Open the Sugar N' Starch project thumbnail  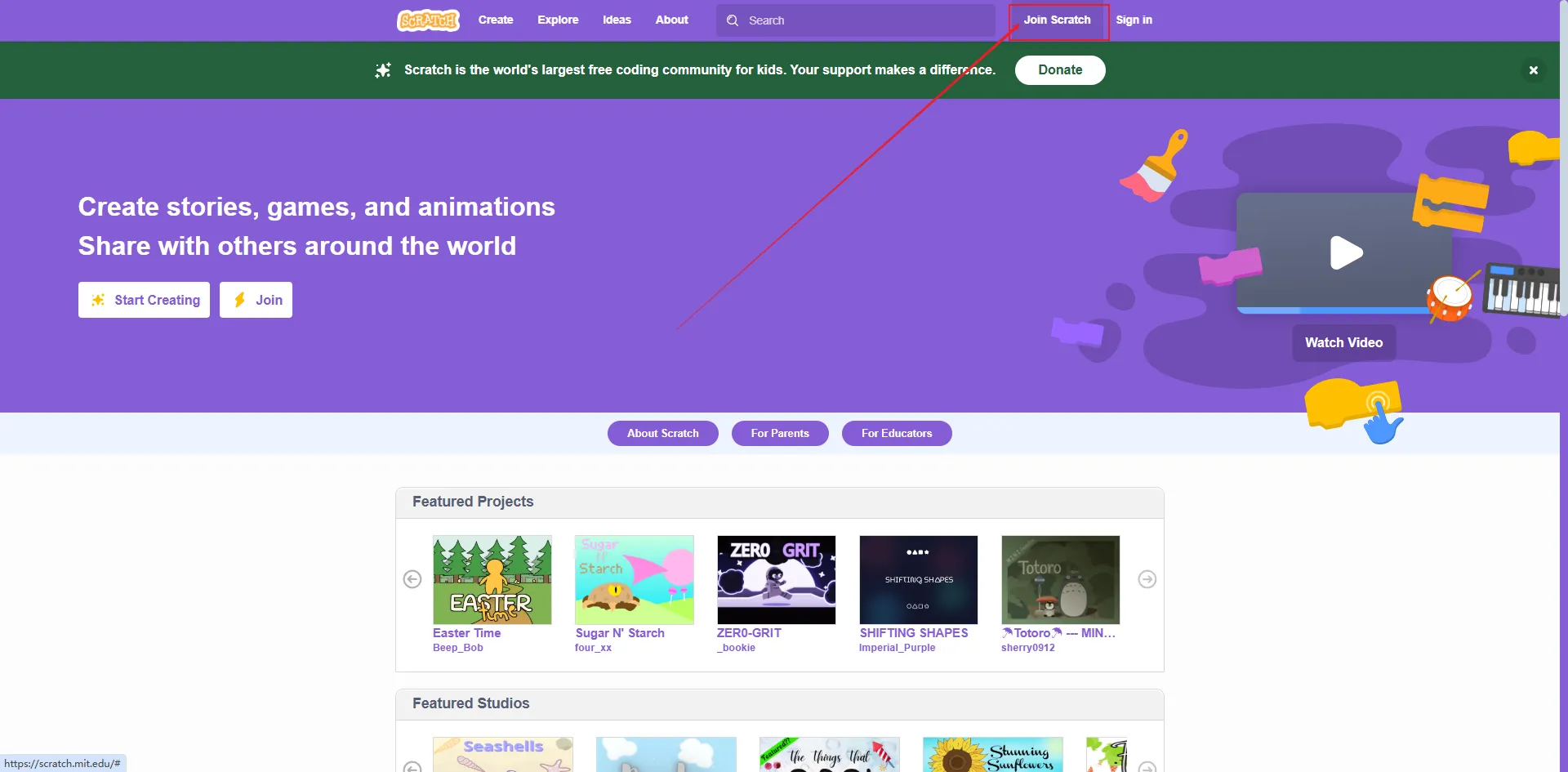click(635, 580)
